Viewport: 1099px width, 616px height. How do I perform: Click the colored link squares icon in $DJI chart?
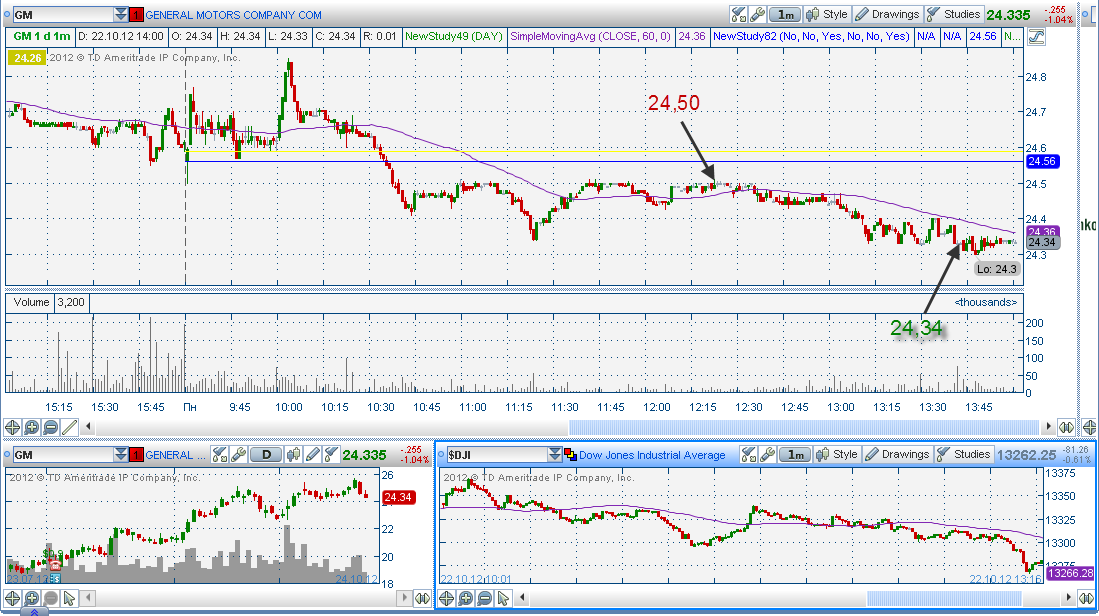point(571,455)
